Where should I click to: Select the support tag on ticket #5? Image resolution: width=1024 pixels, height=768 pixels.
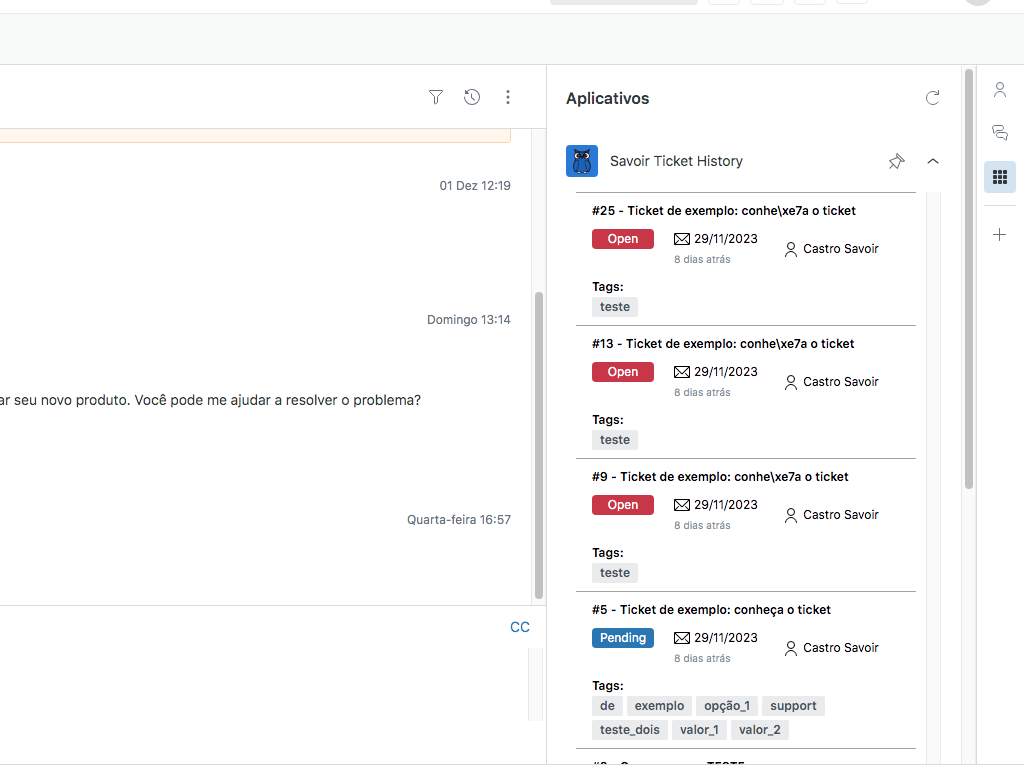click(793, 706)
